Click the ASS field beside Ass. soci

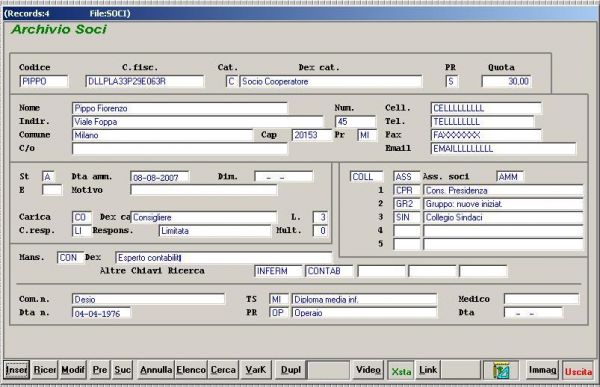click(406, 177)
